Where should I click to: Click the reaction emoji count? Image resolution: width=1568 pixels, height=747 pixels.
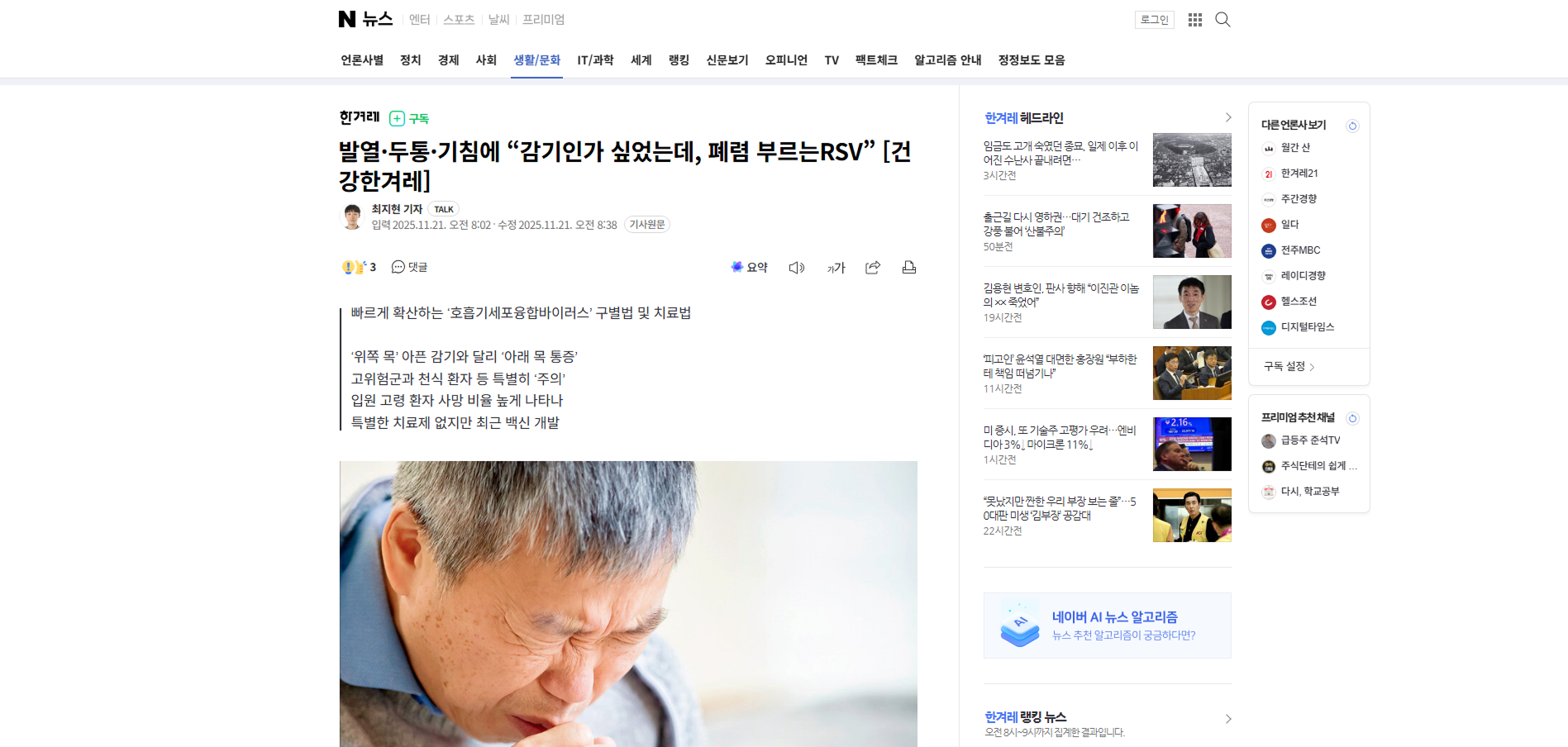[360, 268]
